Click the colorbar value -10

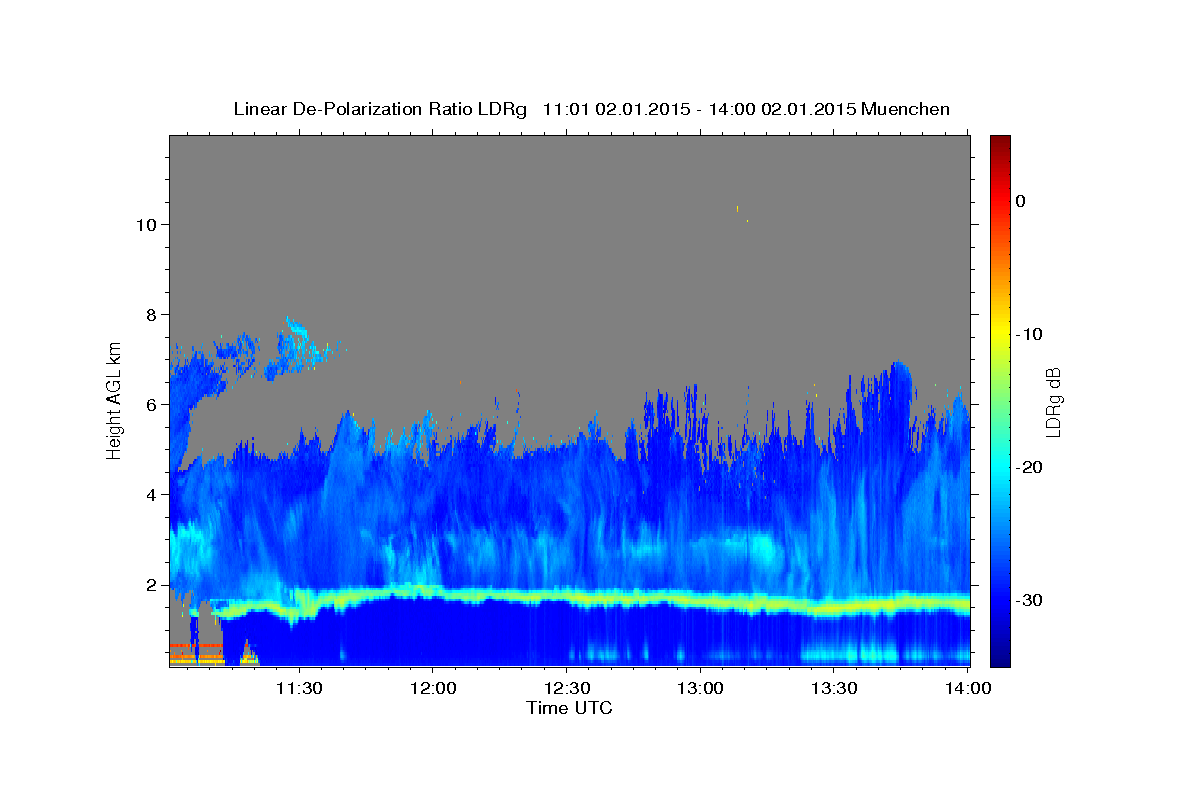[x=1030, y=334]
